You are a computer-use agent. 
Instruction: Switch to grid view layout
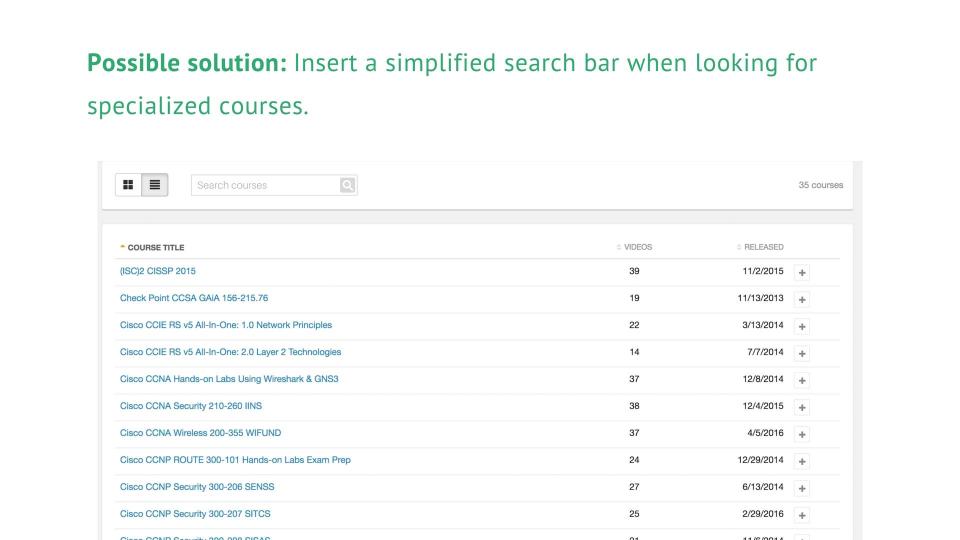click(x=128, y=185)
